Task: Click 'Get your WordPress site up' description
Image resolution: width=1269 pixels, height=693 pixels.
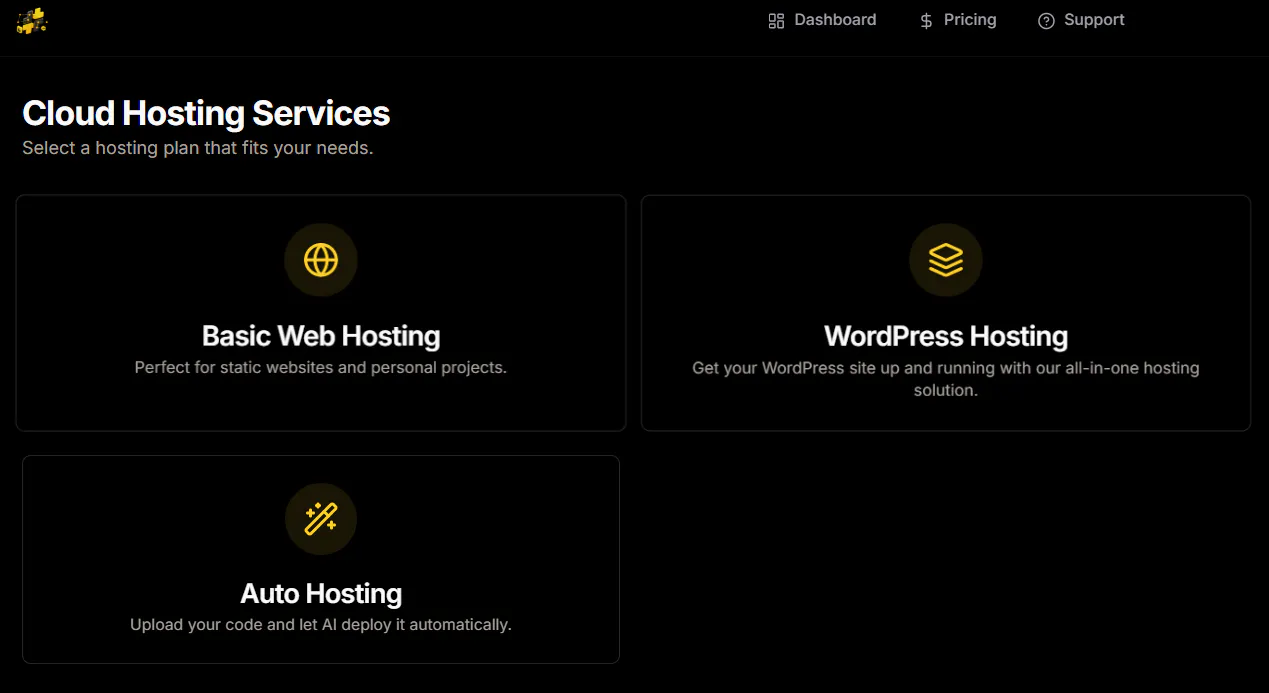Action: point(946,379)
